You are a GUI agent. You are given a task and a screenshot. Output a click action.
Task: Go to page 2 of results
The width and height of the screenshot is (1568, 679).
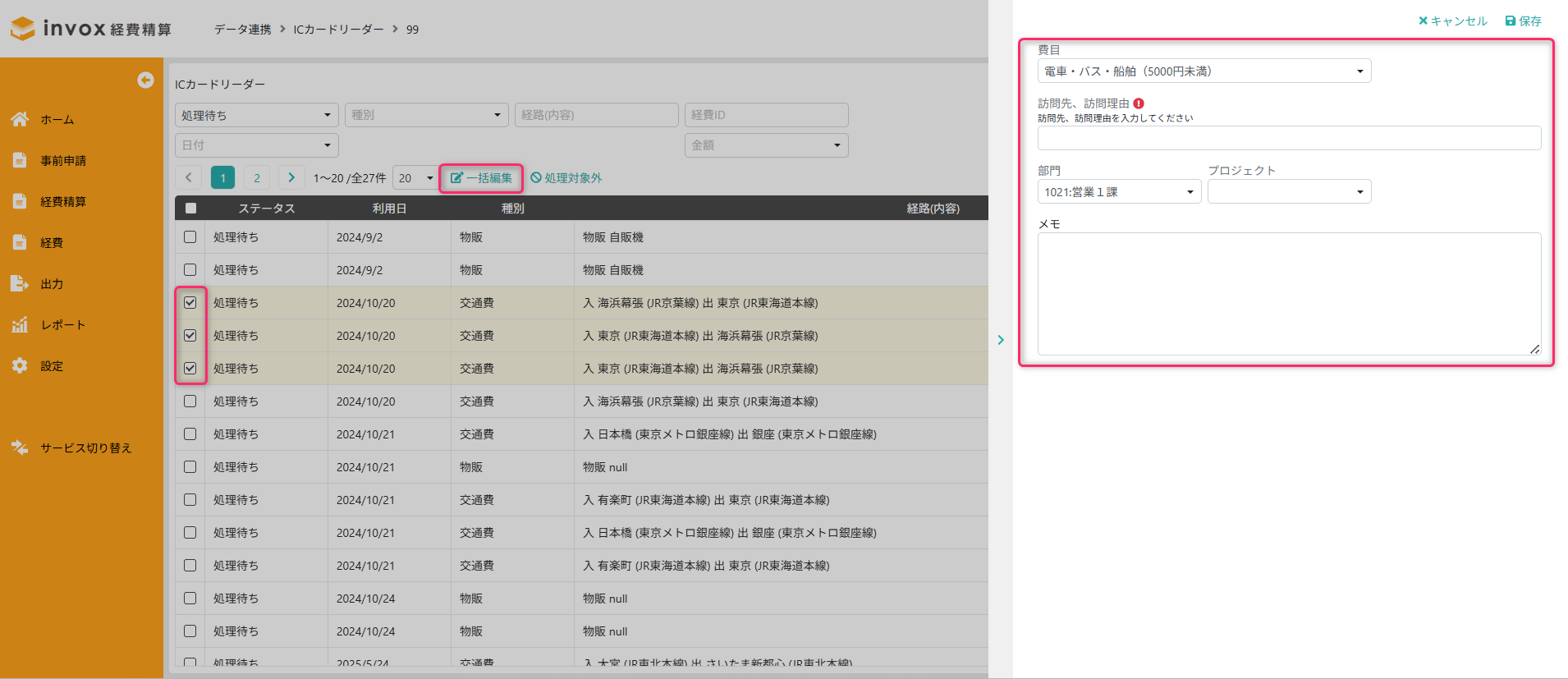[x=257, y=178]
